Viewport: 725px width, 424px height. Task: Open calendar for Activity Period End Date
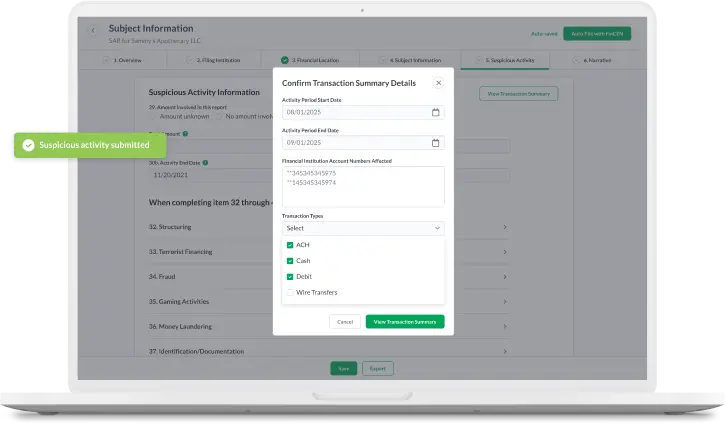point(435,143)
